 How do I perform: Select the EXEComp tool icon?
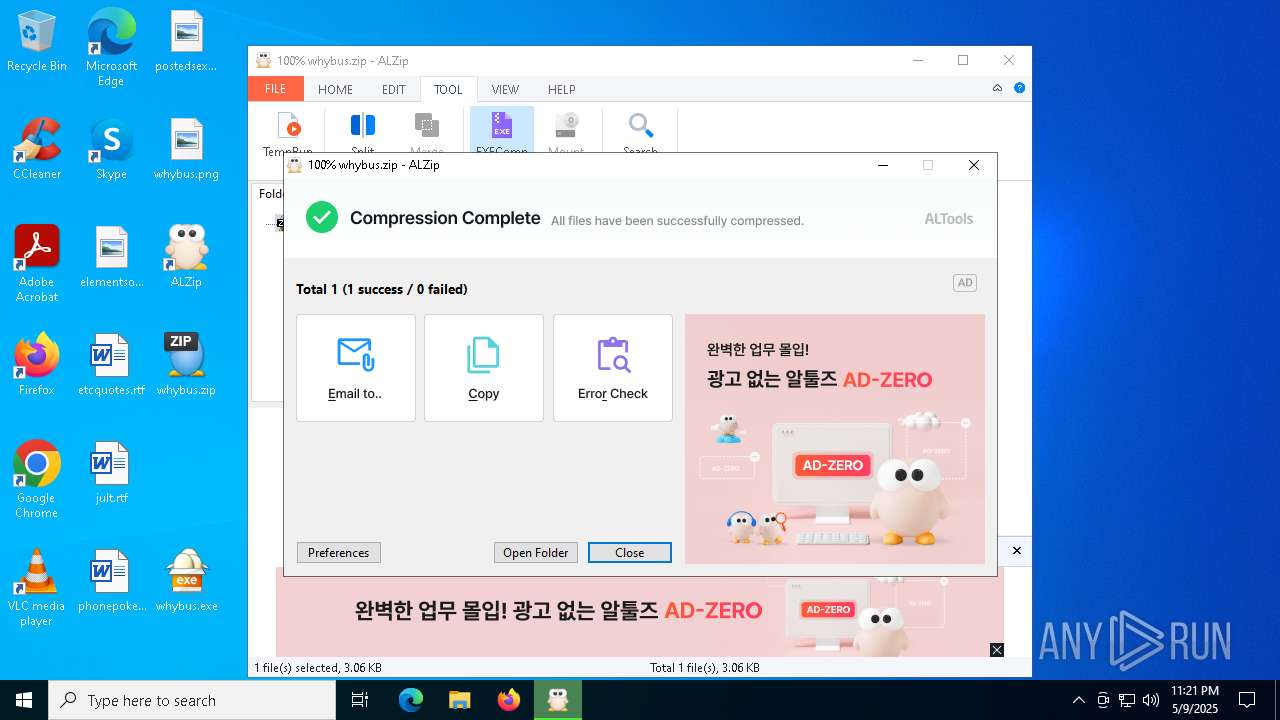coord(502,128)
